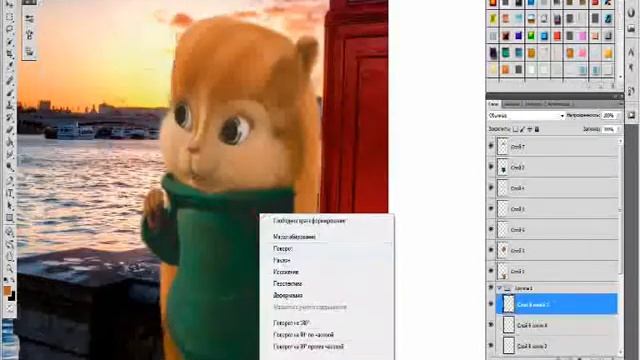Switch to the Слои tab

point(494,104)
